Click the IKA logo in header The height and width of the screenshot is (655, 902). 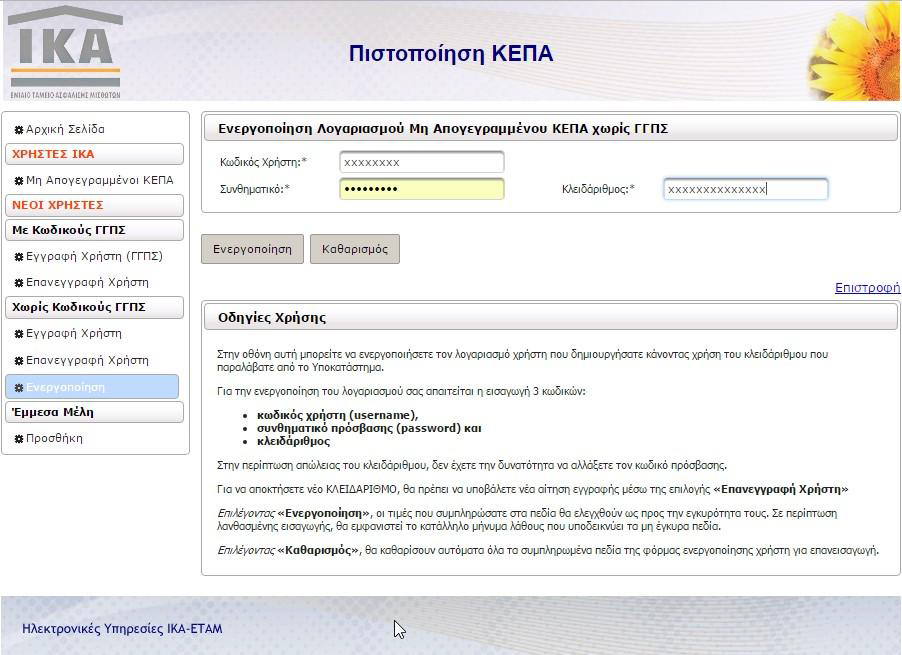pos(65,51)
